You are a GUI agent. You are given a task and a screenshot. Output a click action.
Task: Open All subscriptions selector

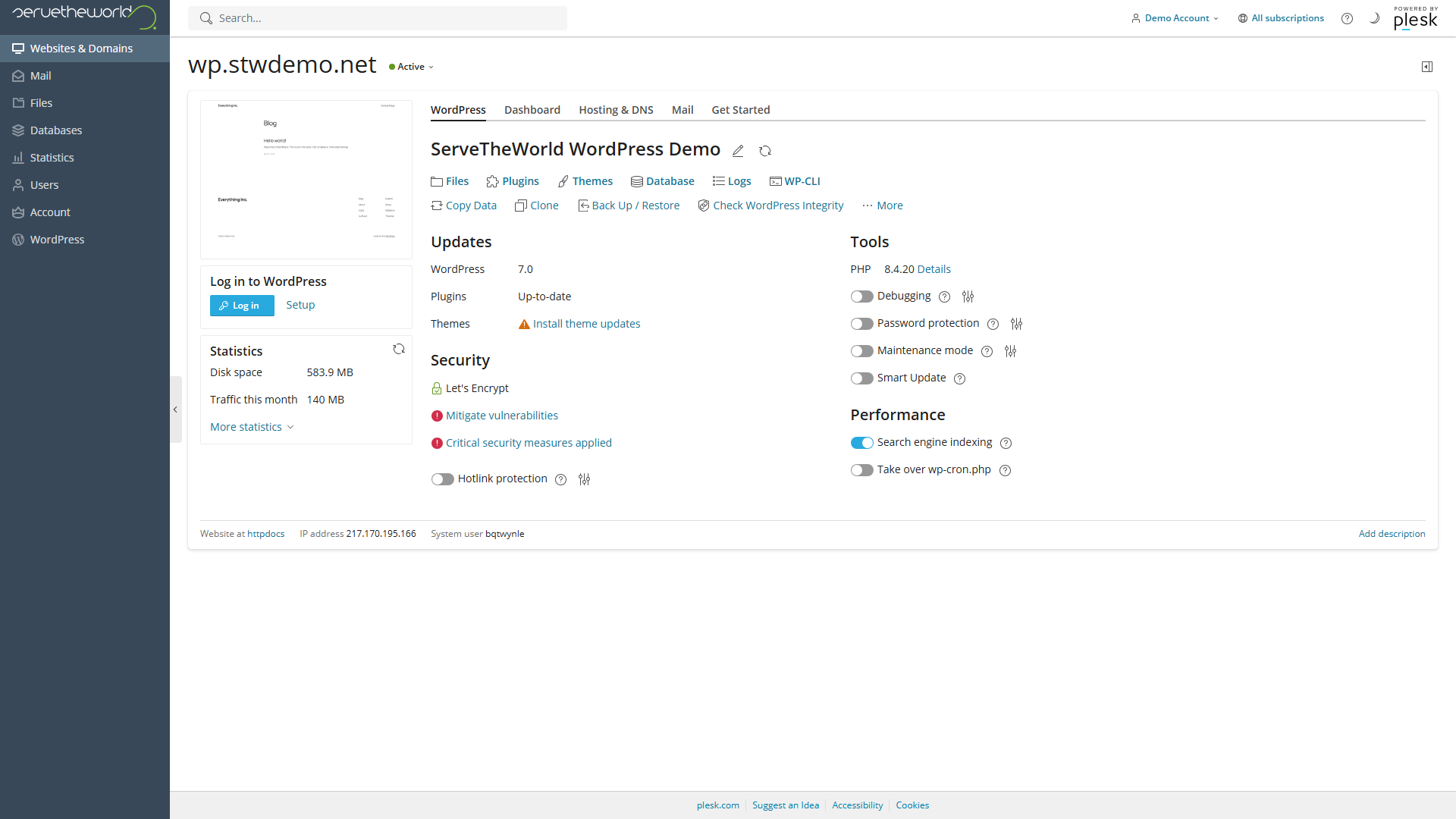click(1281, 18)
